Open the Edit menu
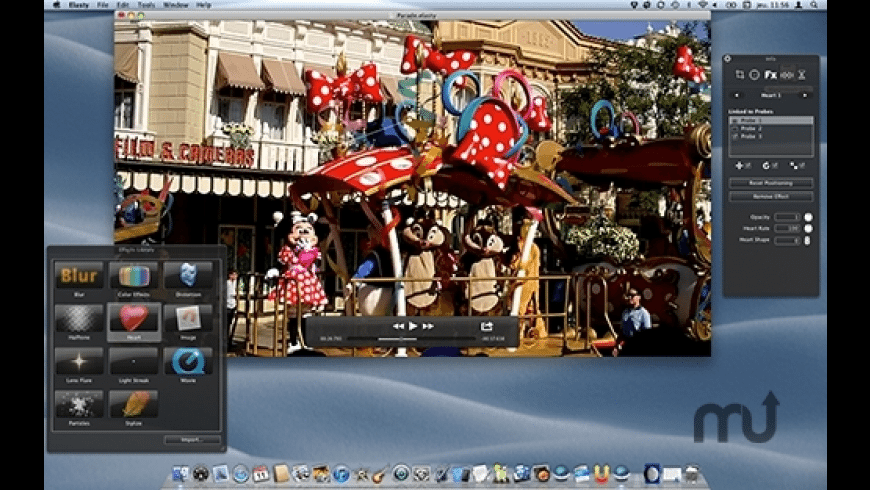Screen dimensions: 870x490 [122, 5]
